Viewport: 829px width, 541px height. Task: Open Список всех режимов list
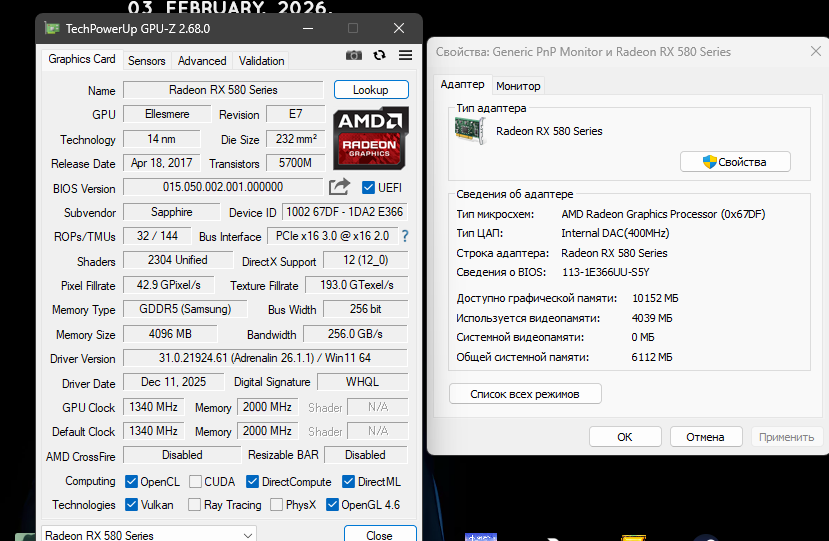coord(525,394)
